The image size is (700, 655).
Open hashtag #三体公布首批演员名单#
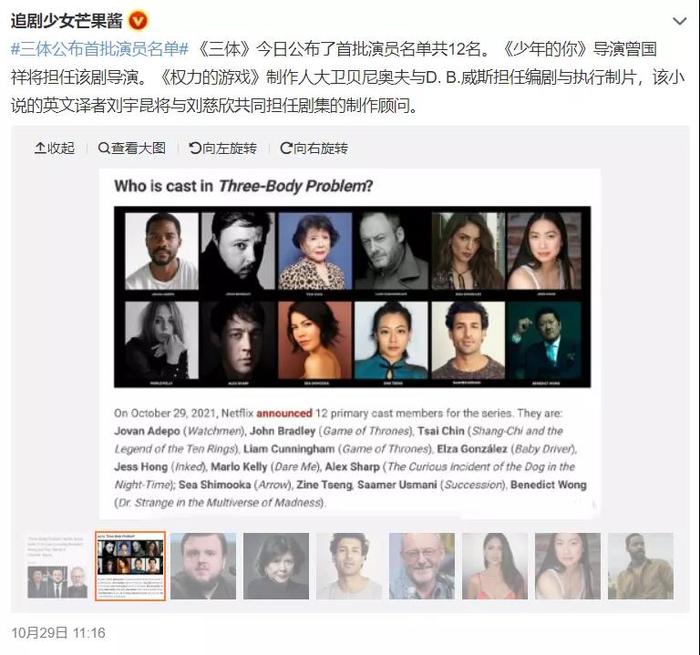point(100,49)
